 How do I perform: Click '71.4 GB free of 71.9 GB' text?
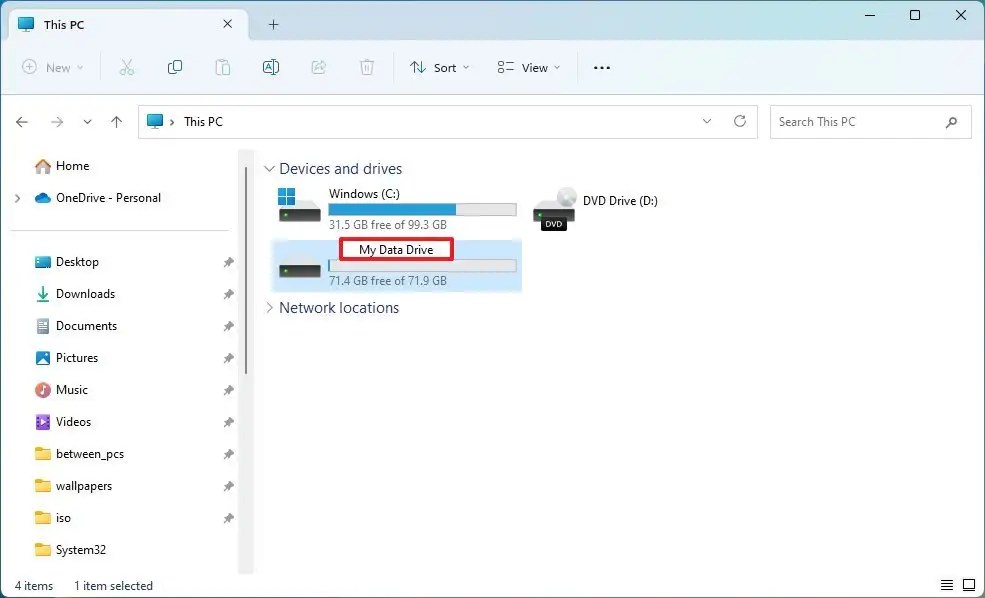tap(388, 281)
